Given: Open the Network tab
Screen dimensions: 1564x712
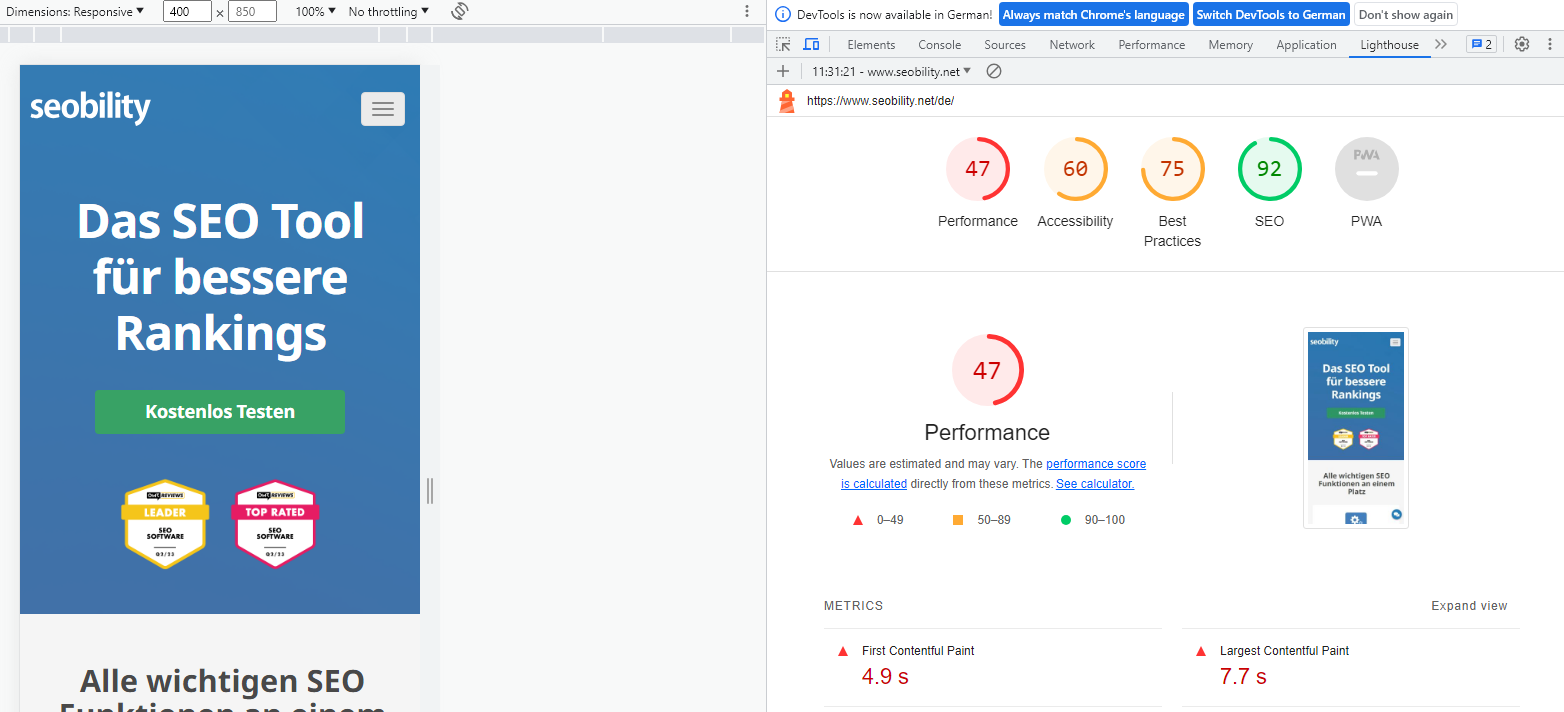Looking at the screenshot, I should [x=1072, y=45].
